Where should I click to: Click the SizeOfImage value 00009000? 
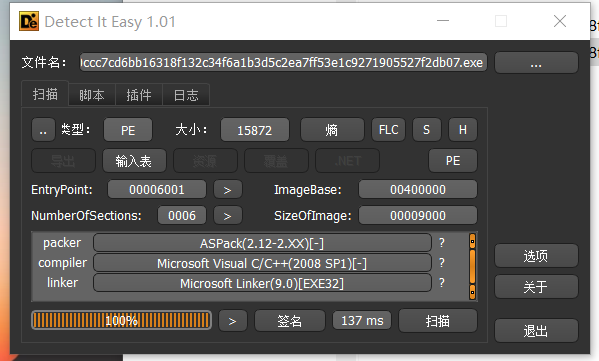coord(418,215)
